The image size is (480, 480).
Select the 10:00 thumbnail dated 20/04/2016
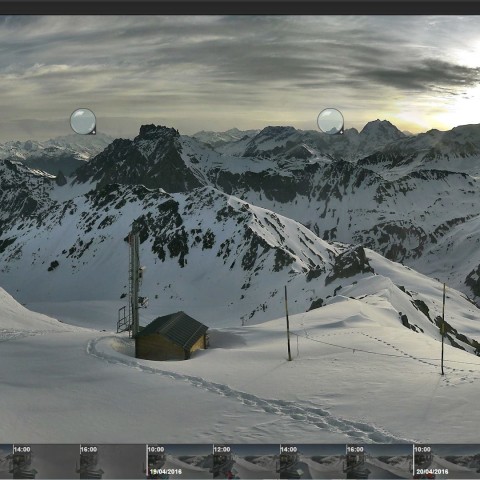(447, 461)
